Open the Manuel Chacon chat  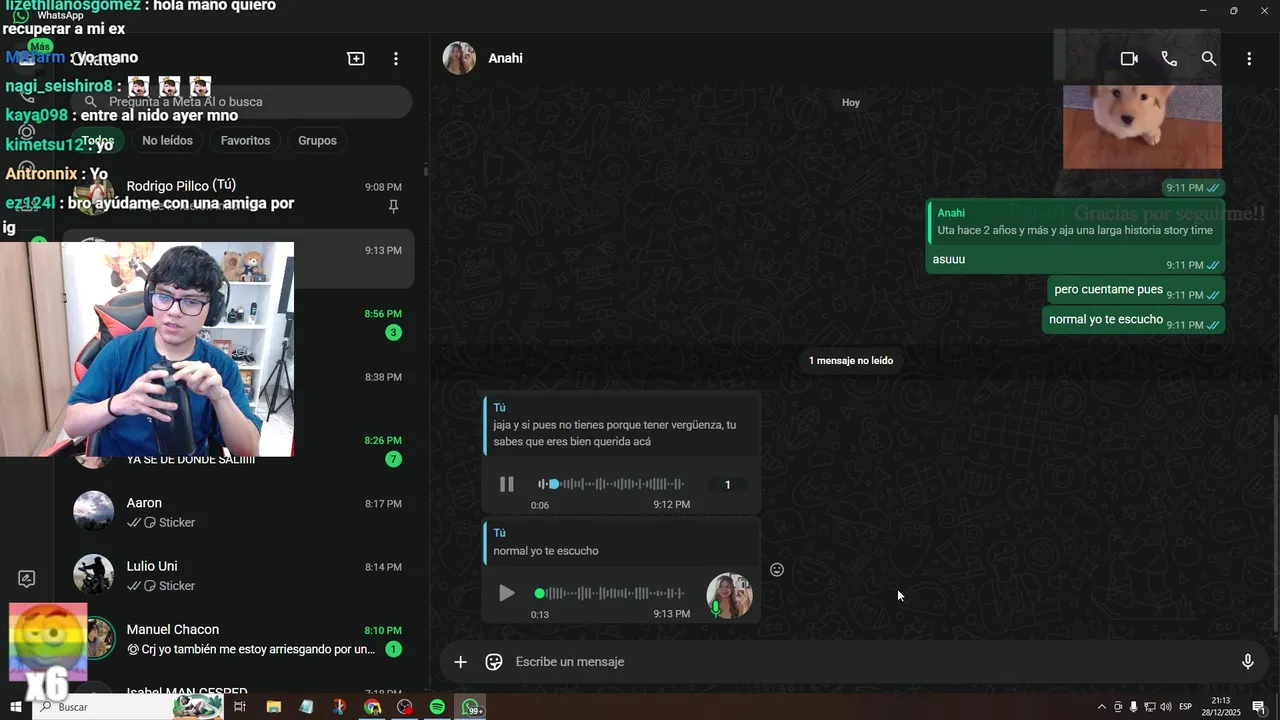[238, 638]
